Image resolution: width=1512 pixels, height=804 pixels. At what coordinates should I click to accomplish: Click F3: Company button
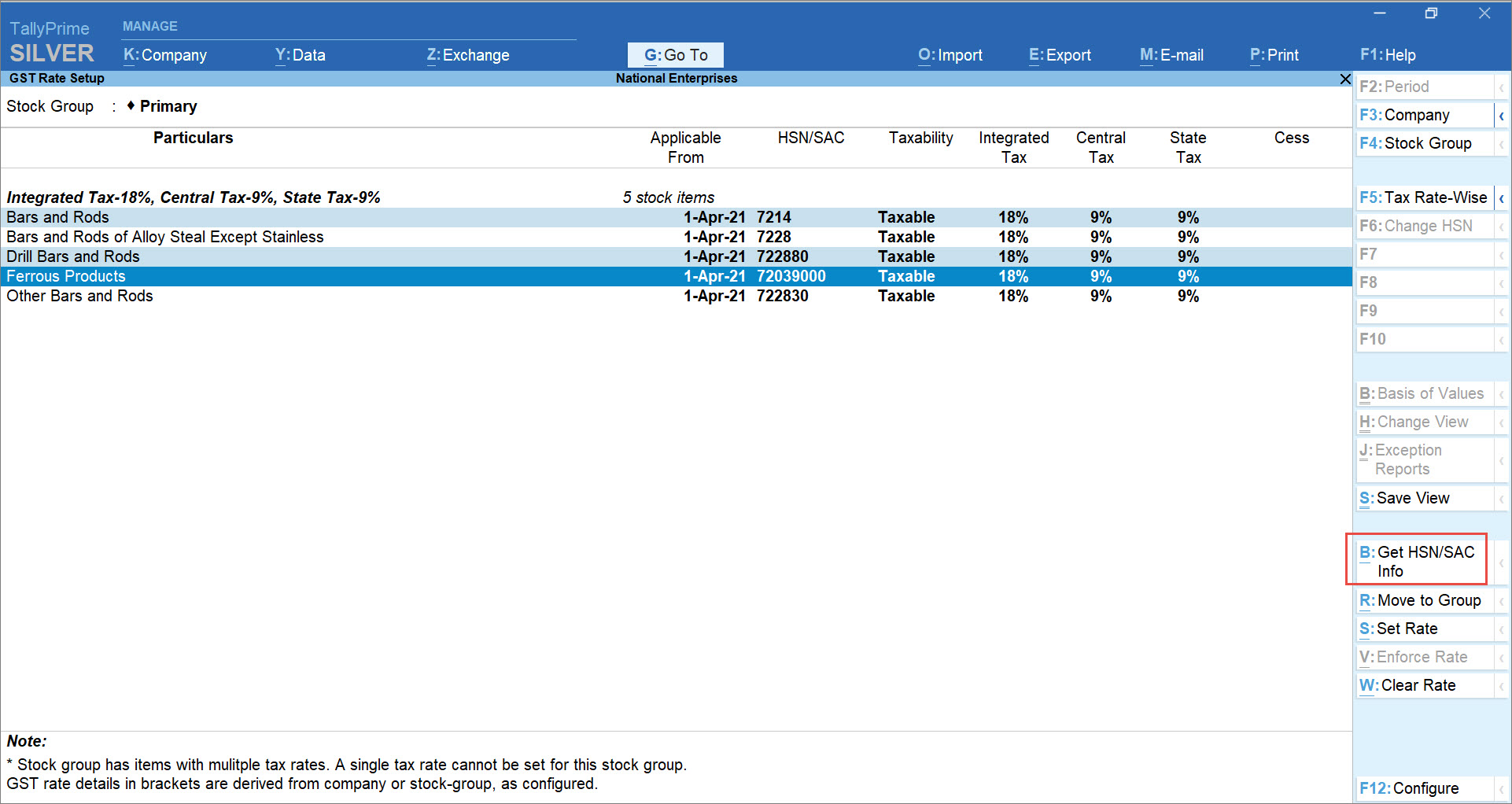click(x=1425, y=115)
